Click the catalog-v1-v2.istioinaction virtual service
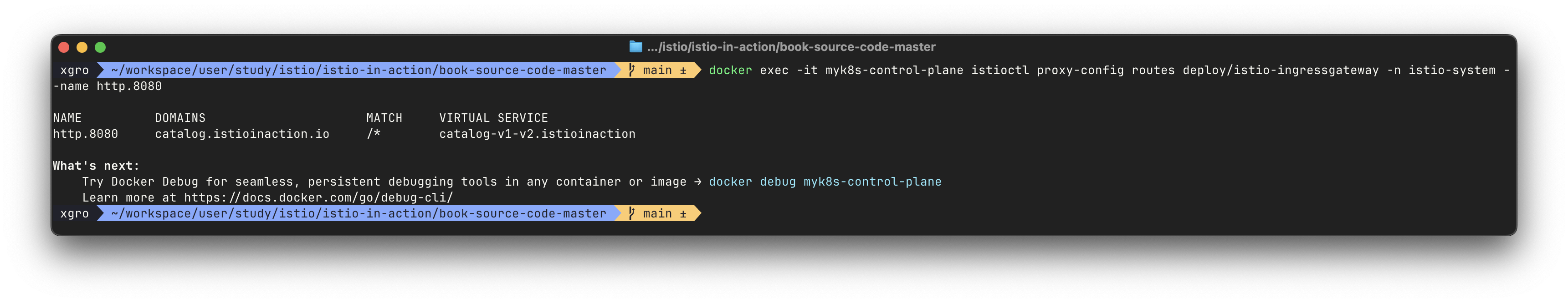This screenshot has height=303, width=1568. click(x=538, y=134)
